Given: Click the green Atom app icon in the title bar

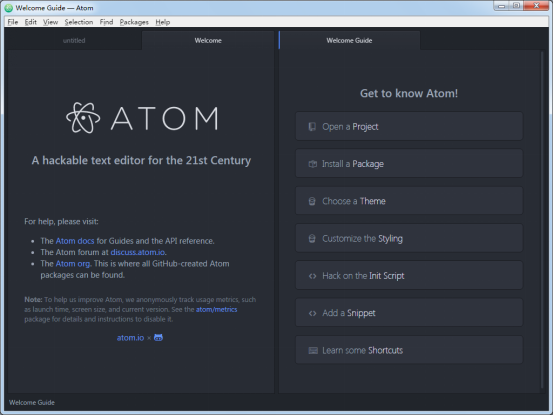Looking at the screenshot, I should pos(9,8).
